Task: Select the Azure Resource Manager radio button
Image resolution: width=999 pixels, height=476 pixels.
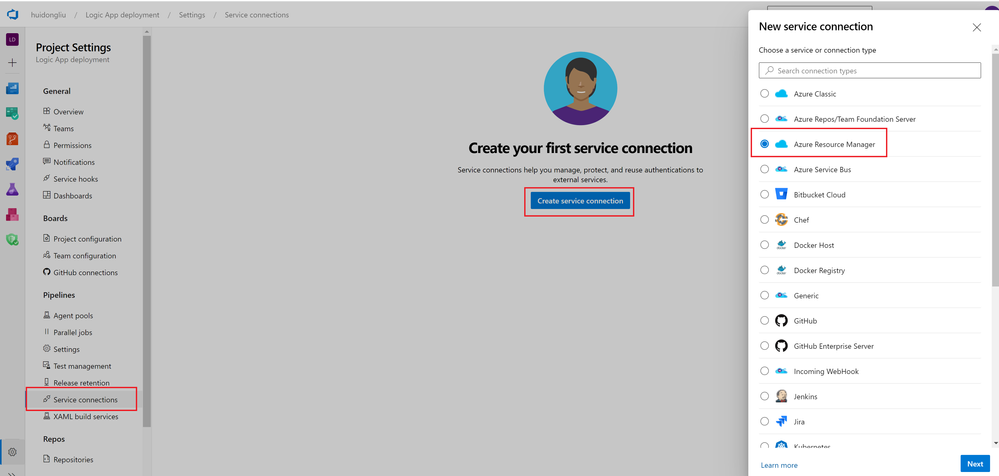Action: 765,145
